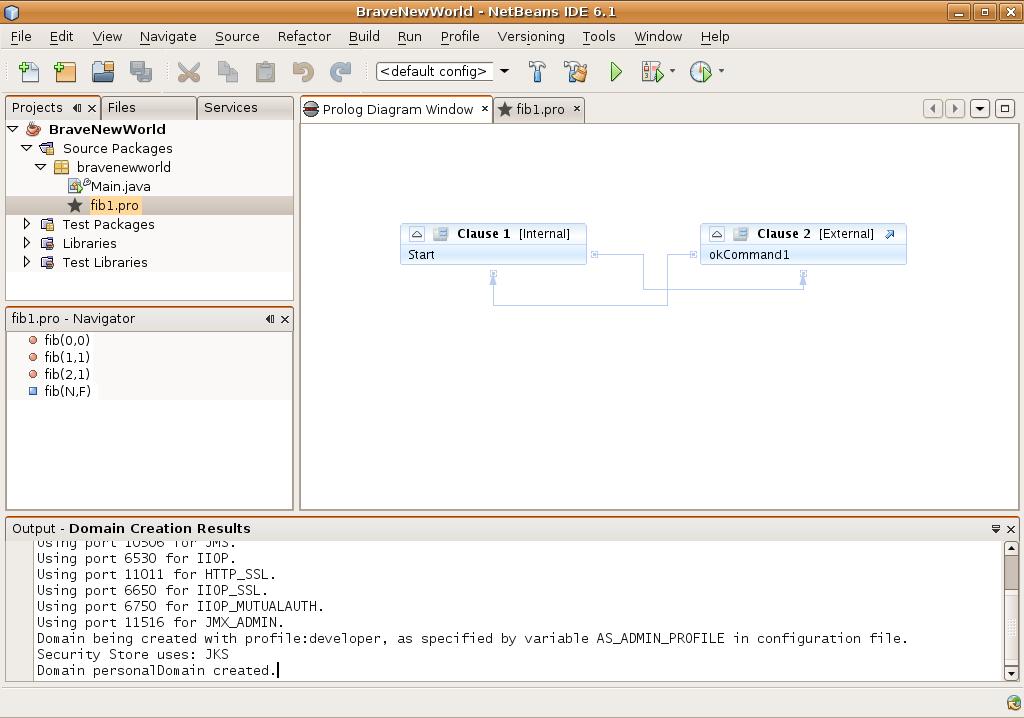This screenshot has width=1024, height=718.
Task: Select the Prolog Diagram Window tab
Action: coord(397,109)
